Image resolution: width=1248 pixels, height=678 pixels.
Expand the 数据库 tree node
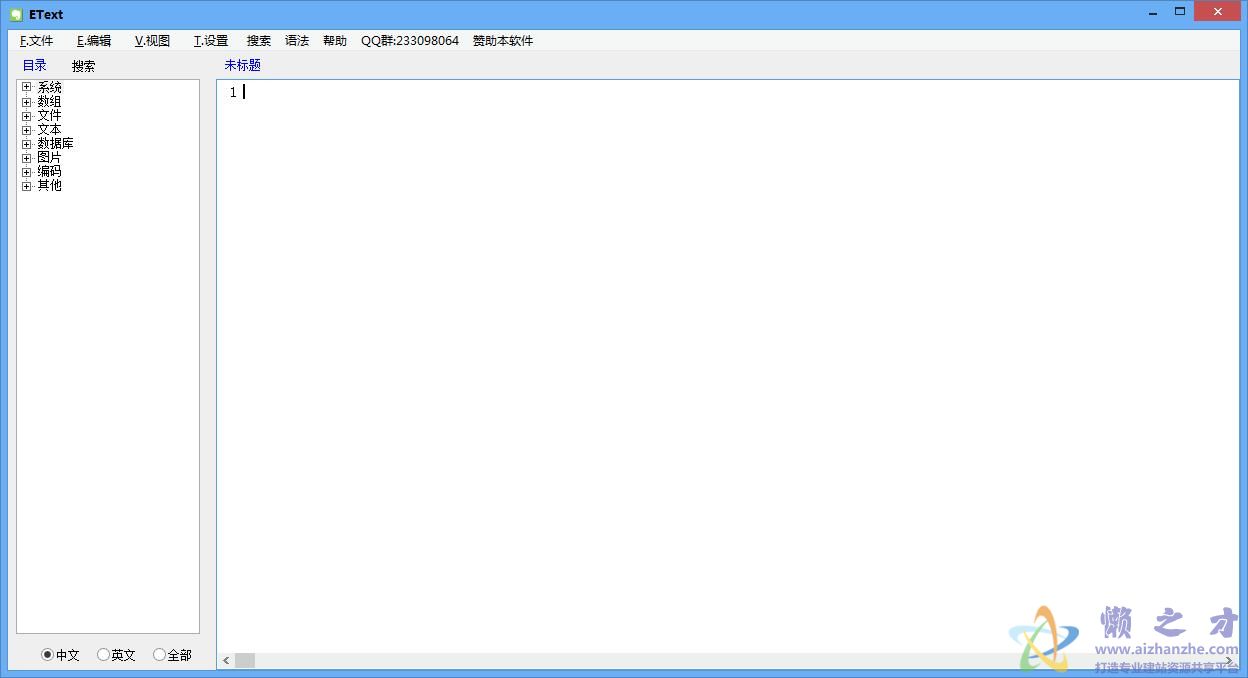click(x=27, y=144)
